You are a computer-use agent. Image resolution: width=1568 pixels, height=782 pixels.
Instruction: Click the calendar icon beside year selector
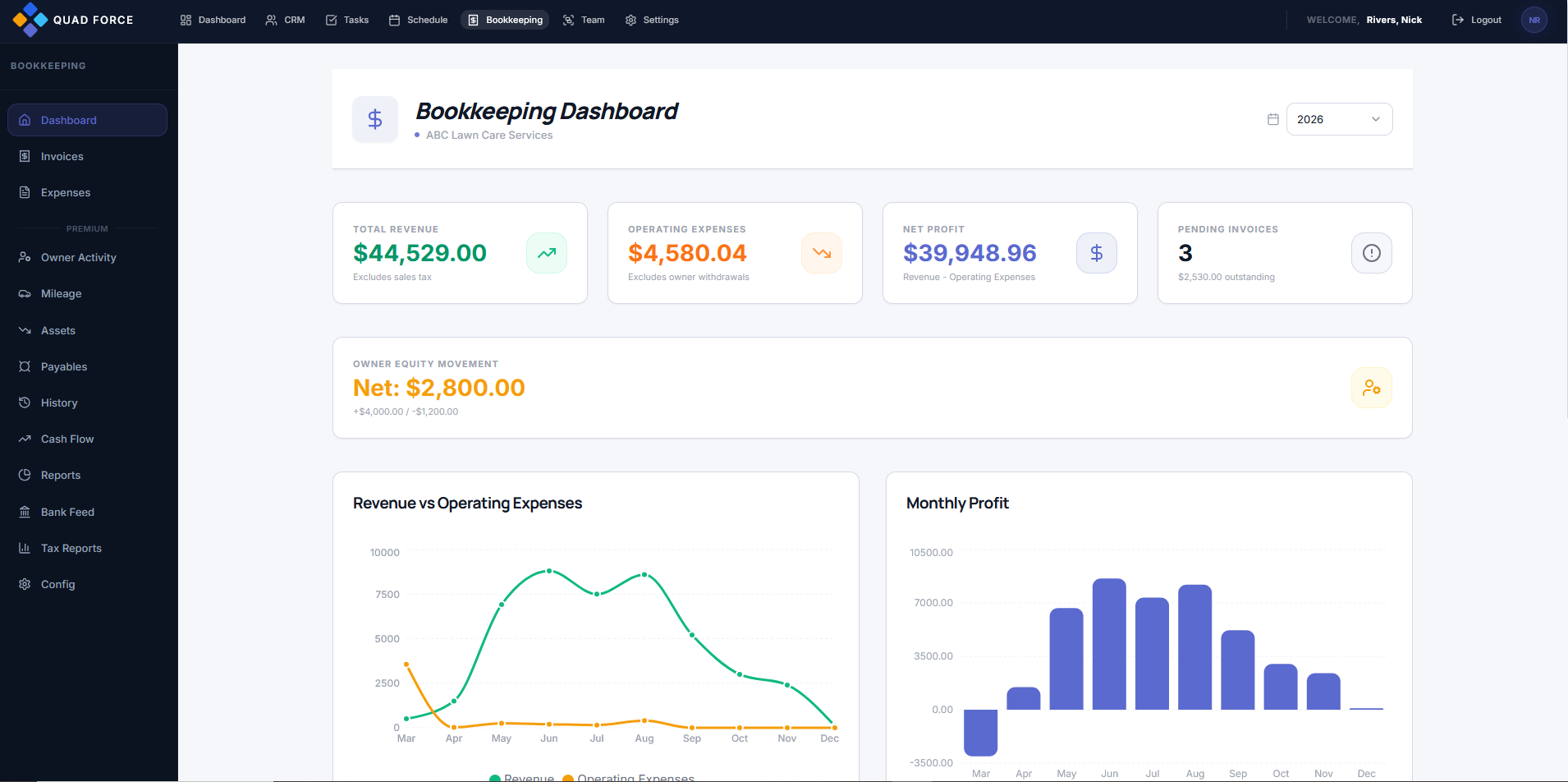click(1273, 119)
